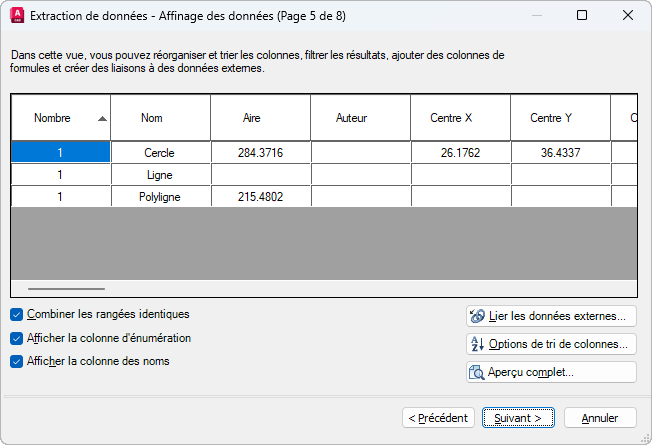Go to next page with Suivant

pos(518,418)
